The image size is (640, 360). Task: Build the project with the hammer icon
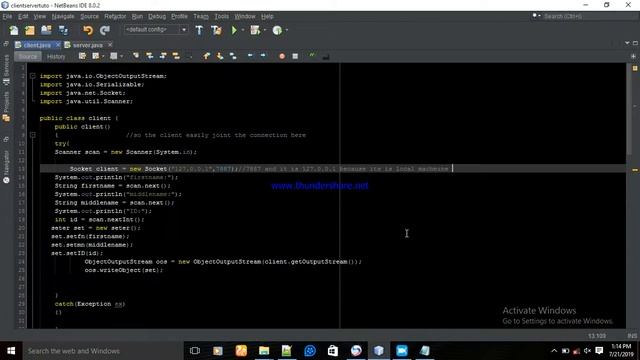point(199,30)
